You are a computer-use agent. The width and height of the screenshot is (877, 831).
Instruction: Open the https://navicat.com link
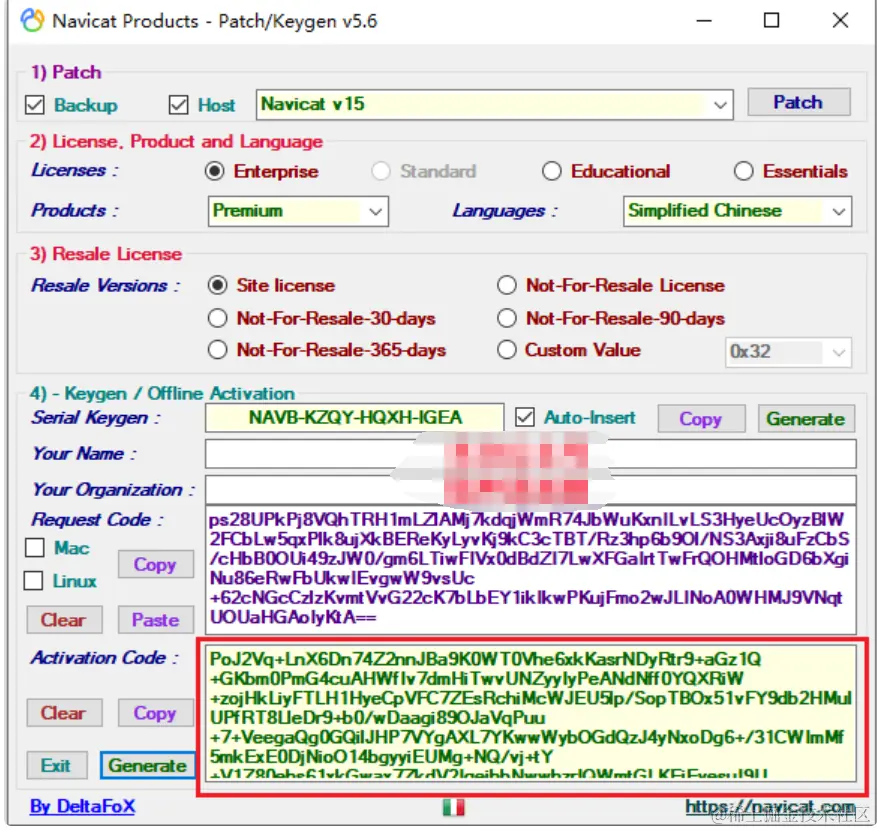[770, 806]
